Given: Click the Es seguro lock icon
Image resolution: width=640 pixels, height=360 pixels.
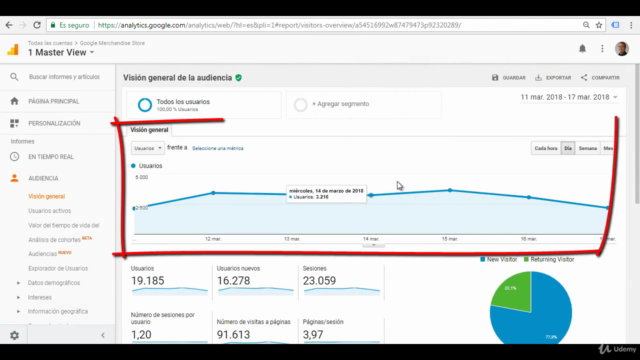Looking at the screenshot, I should click(53, 25).
